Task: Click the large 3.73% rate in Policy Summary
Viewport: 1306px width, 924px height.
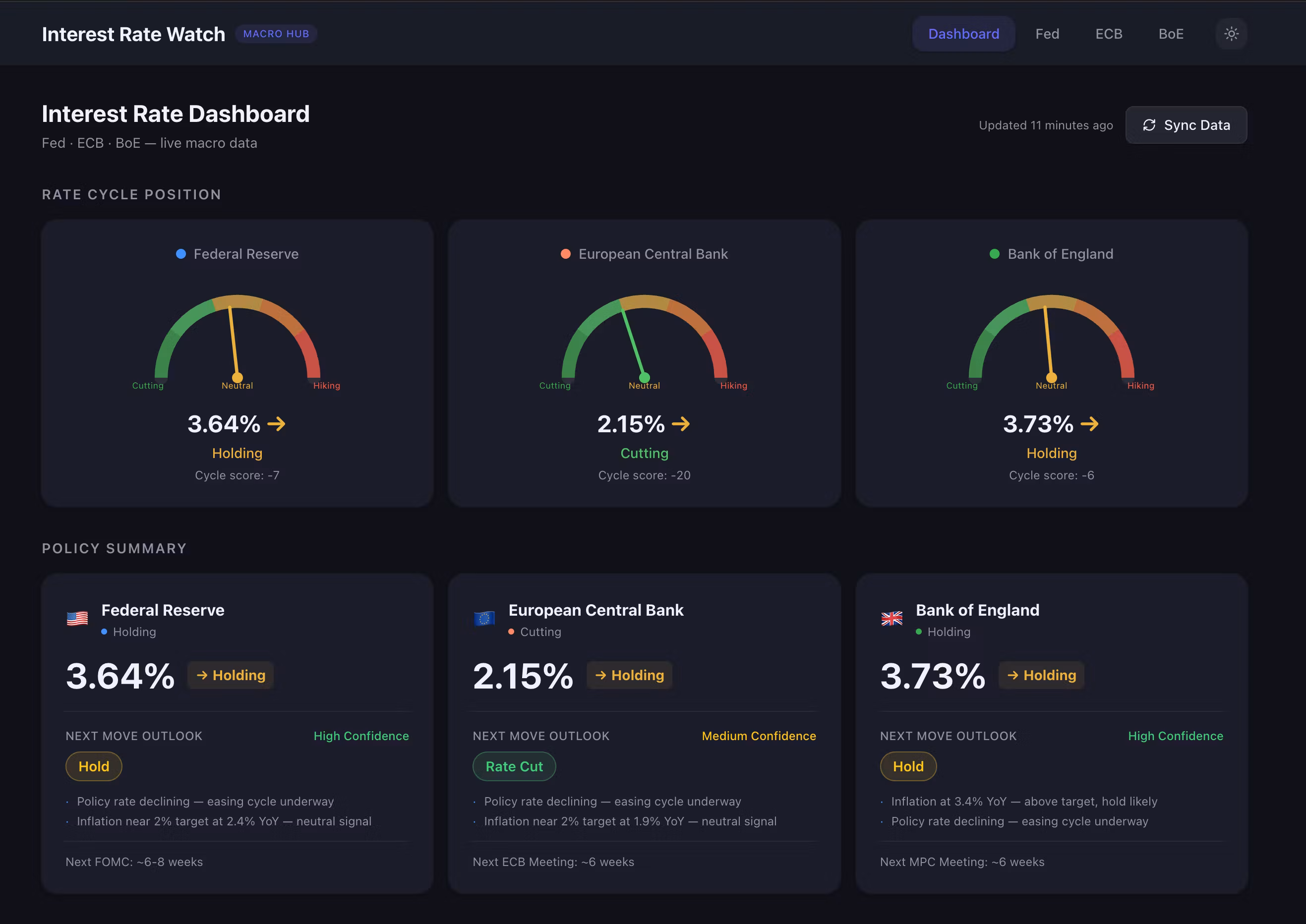Action: click(933, 676)
